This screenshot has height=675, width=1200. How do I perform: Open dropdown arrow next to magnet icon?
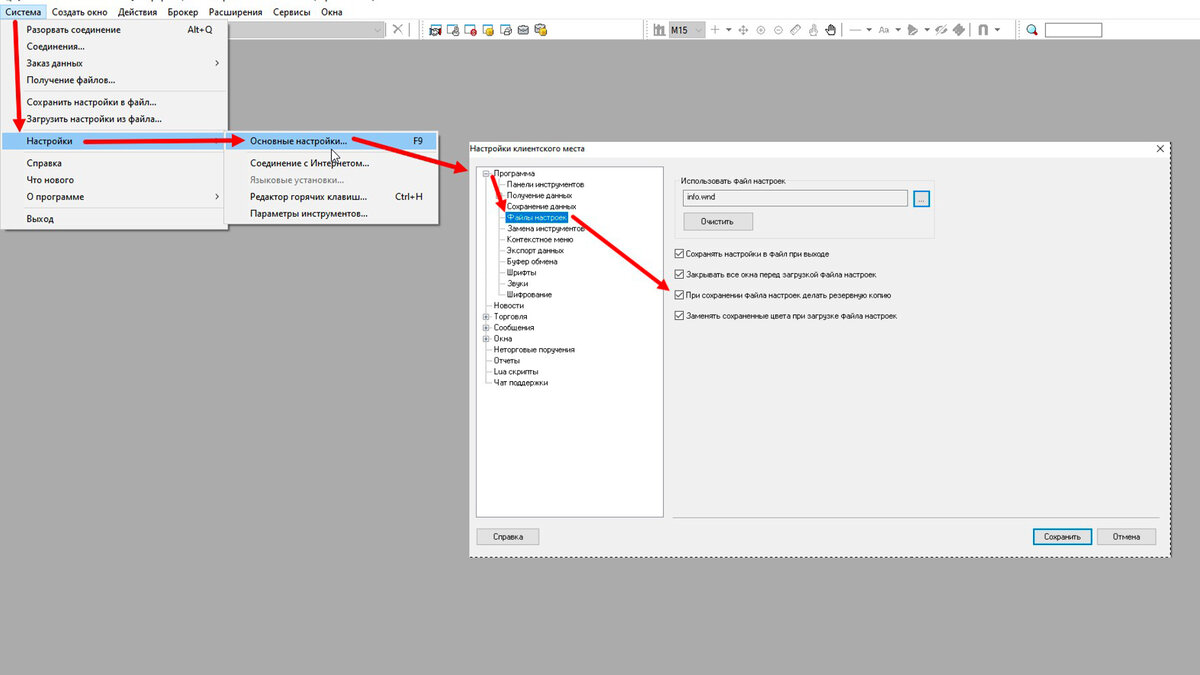click(x=997, y=30)
